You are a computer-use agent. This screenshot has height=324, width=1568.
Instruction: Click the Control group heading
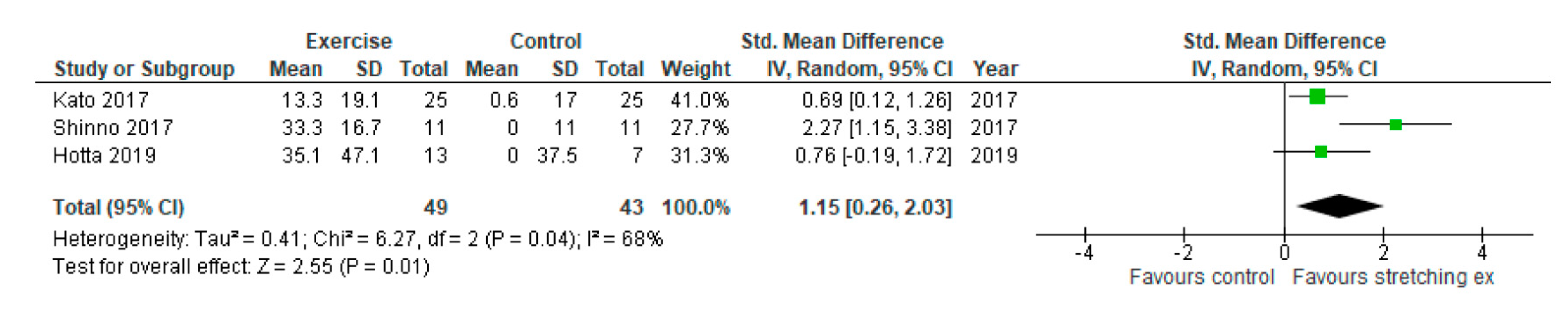tap(546, 41)
